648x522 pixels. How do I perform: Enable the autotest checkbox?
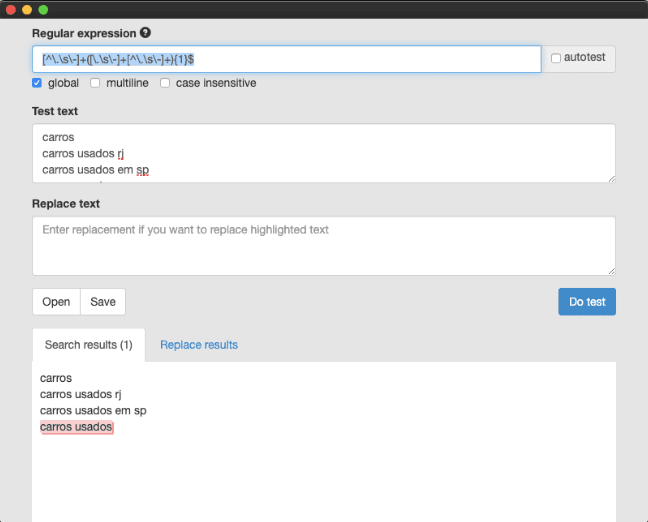(556, 59)
